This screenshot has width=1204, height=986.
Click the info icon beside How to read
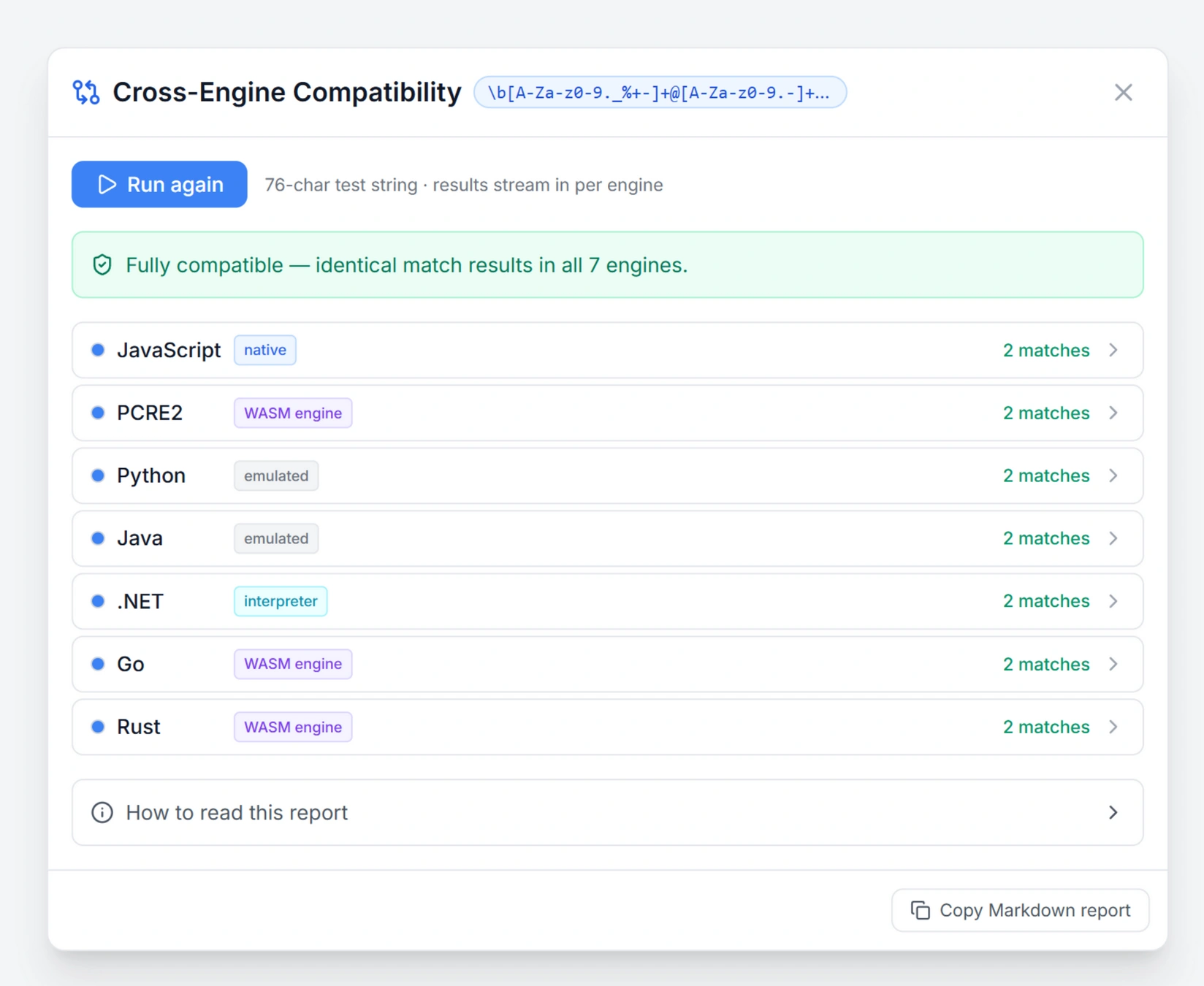[102, 812]
